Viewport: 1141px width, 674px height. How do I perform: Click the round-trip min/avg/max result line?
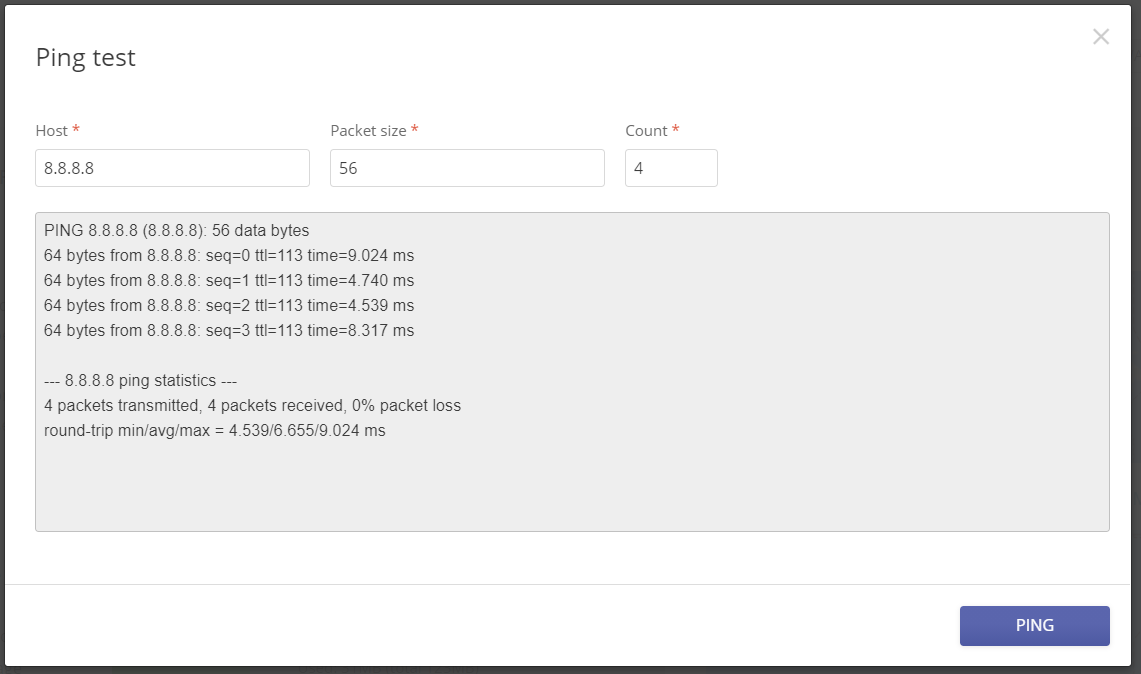(x=214, y=430)
